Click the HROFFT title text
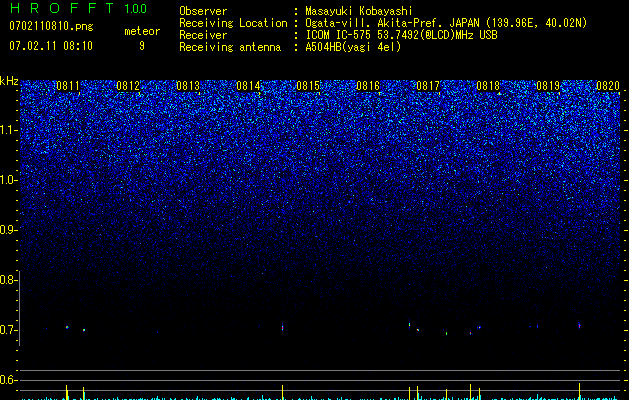The width and height of the screenshot is (629, 400). click(62, 8)
